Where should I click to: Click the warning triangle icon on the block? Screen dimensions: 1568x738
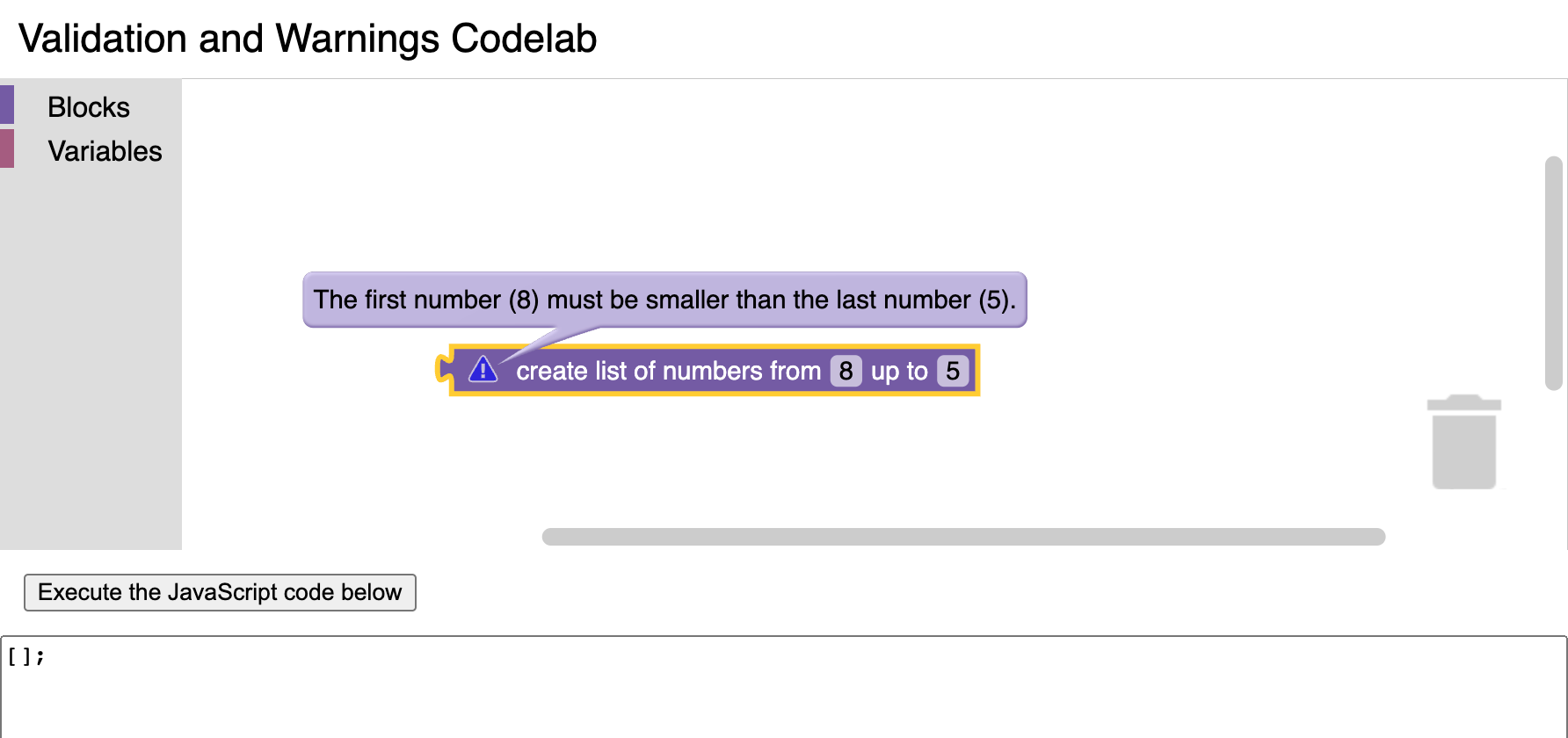click(483, 370)
